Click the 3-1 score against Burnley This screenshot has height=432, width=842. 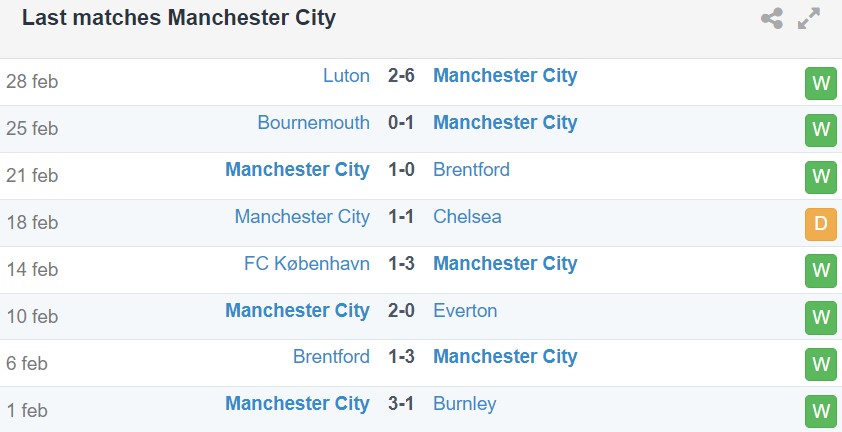402,404
